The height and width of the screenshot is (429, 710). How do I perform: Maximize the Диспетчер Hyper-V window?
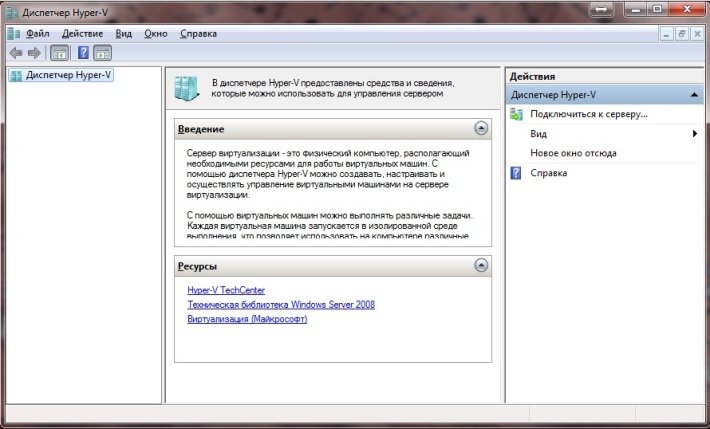click(657, 9)
